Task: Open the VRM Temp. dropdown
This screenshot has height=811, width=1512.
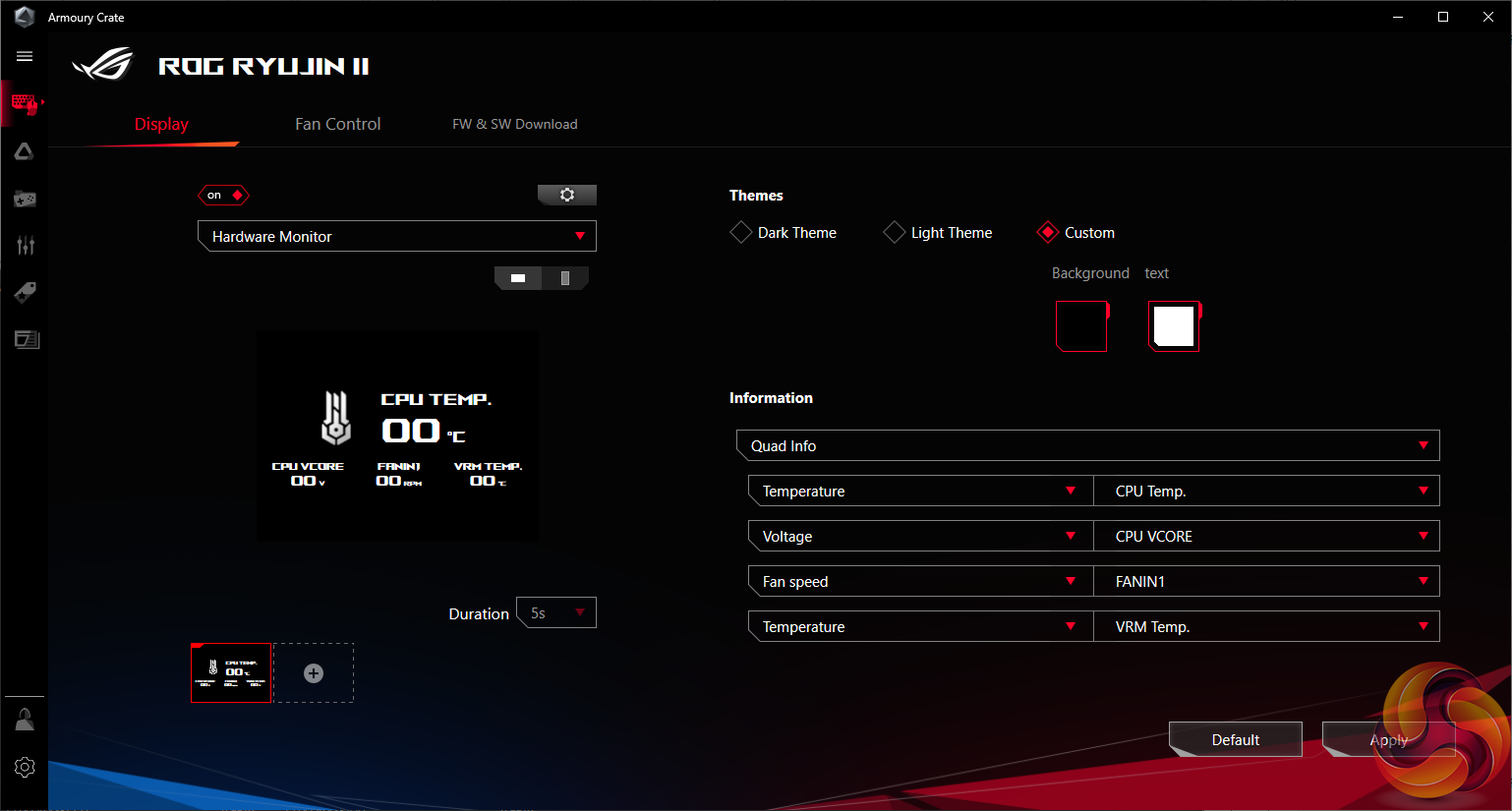Action: click(x=1266, y=626)
